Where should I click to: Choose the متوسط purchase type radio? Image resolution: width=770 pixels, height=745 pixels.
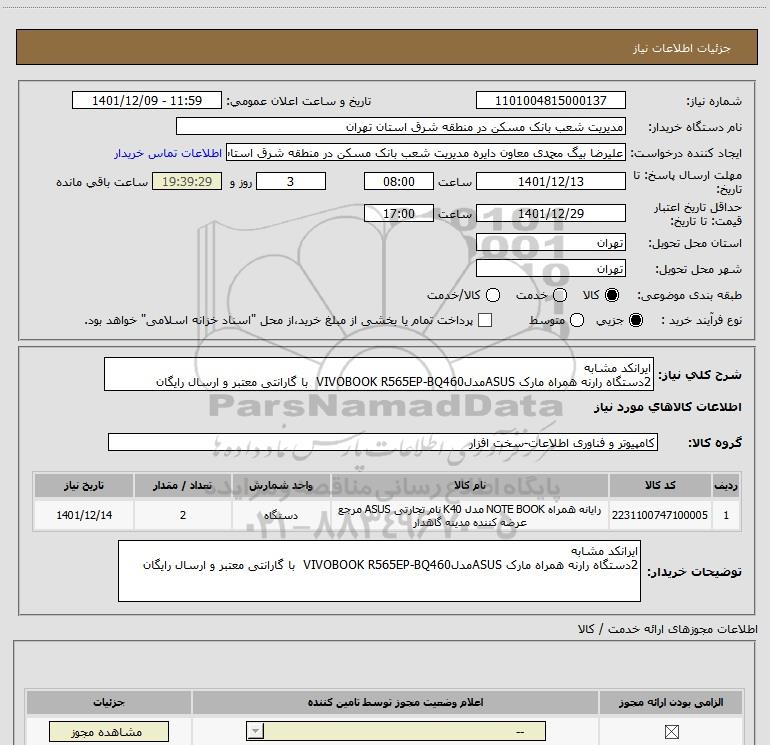click(577, 320)
